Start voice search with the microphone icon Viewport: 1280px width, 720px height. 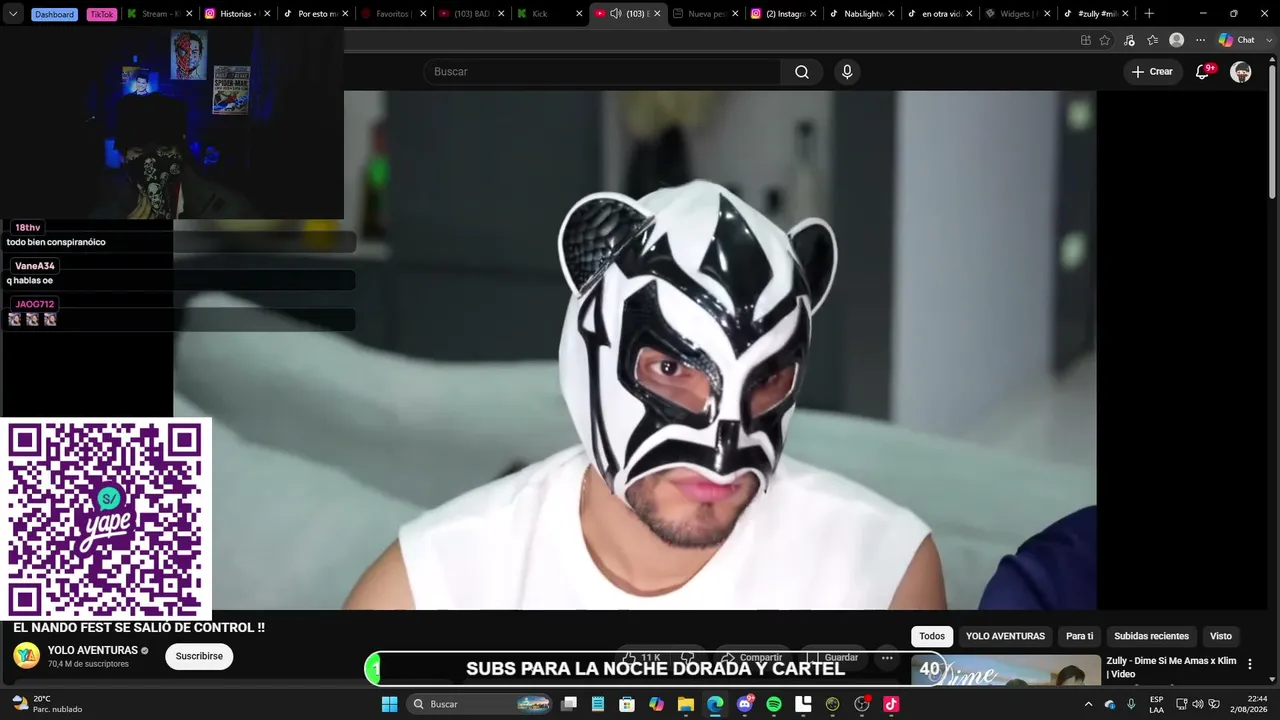847,72
